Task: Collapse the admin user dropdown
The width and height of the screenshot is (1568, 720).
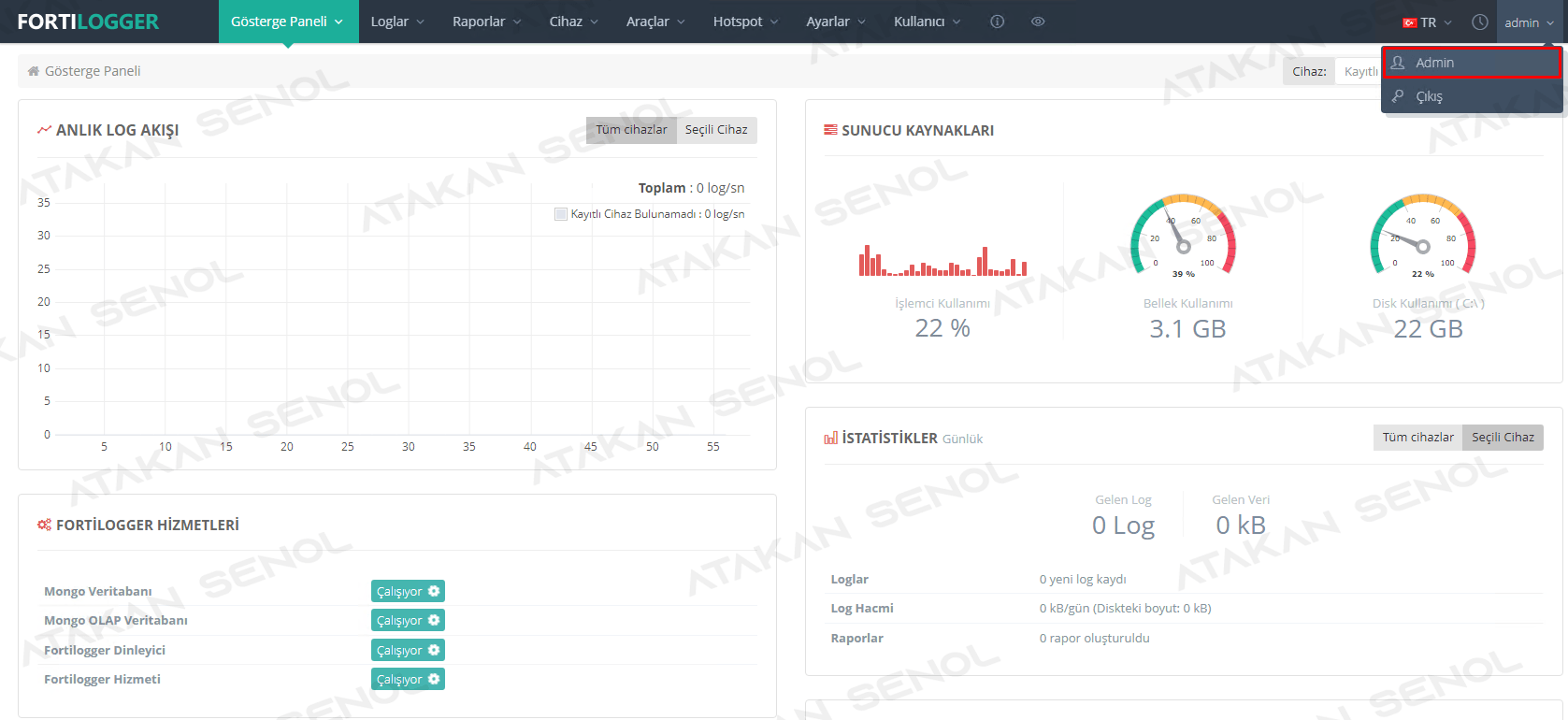Action: (x=1530, y=22)
